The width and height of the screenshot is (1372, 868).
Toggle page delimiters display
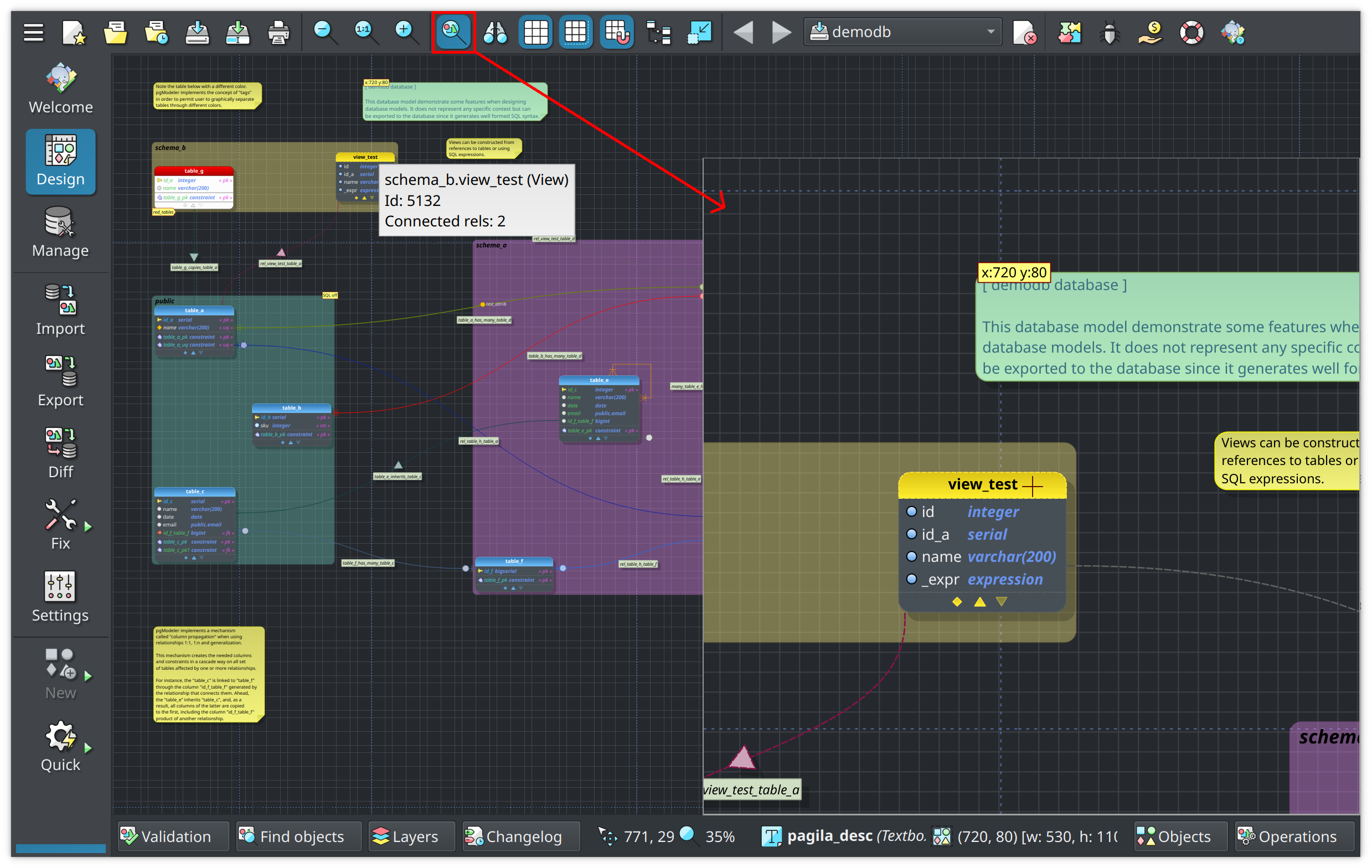tap(575, 32)
